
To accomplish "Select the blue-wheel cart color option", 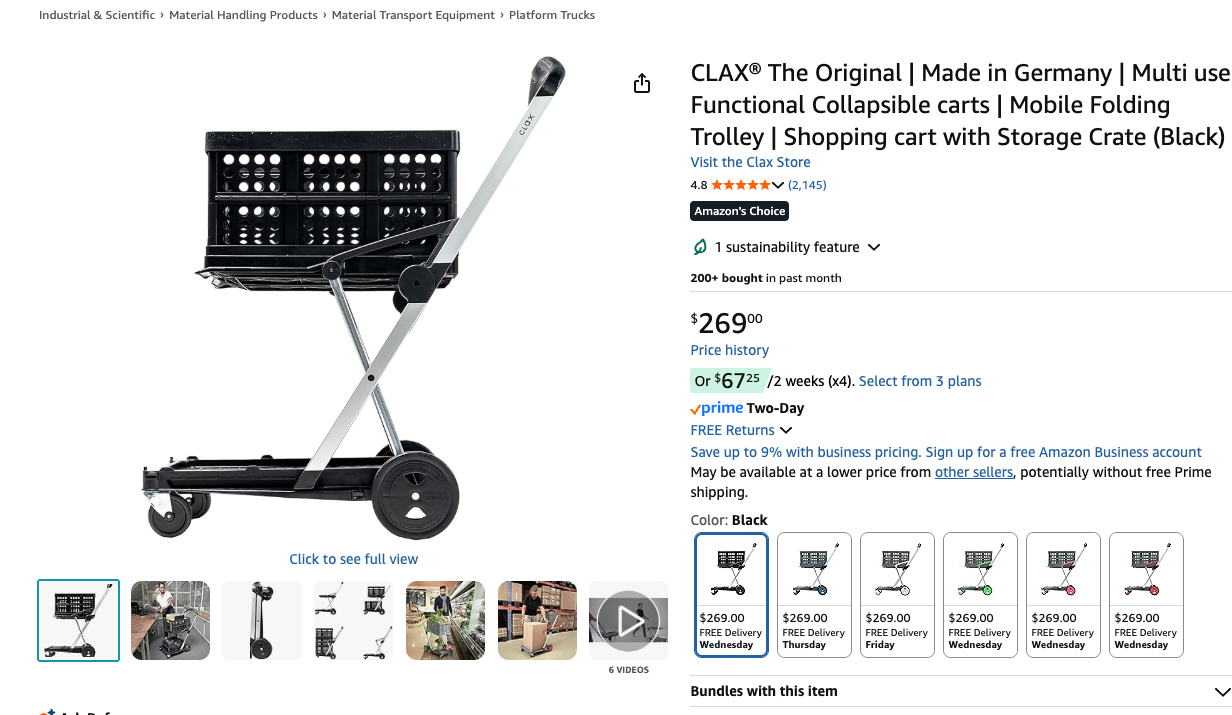I will point(814,594).
